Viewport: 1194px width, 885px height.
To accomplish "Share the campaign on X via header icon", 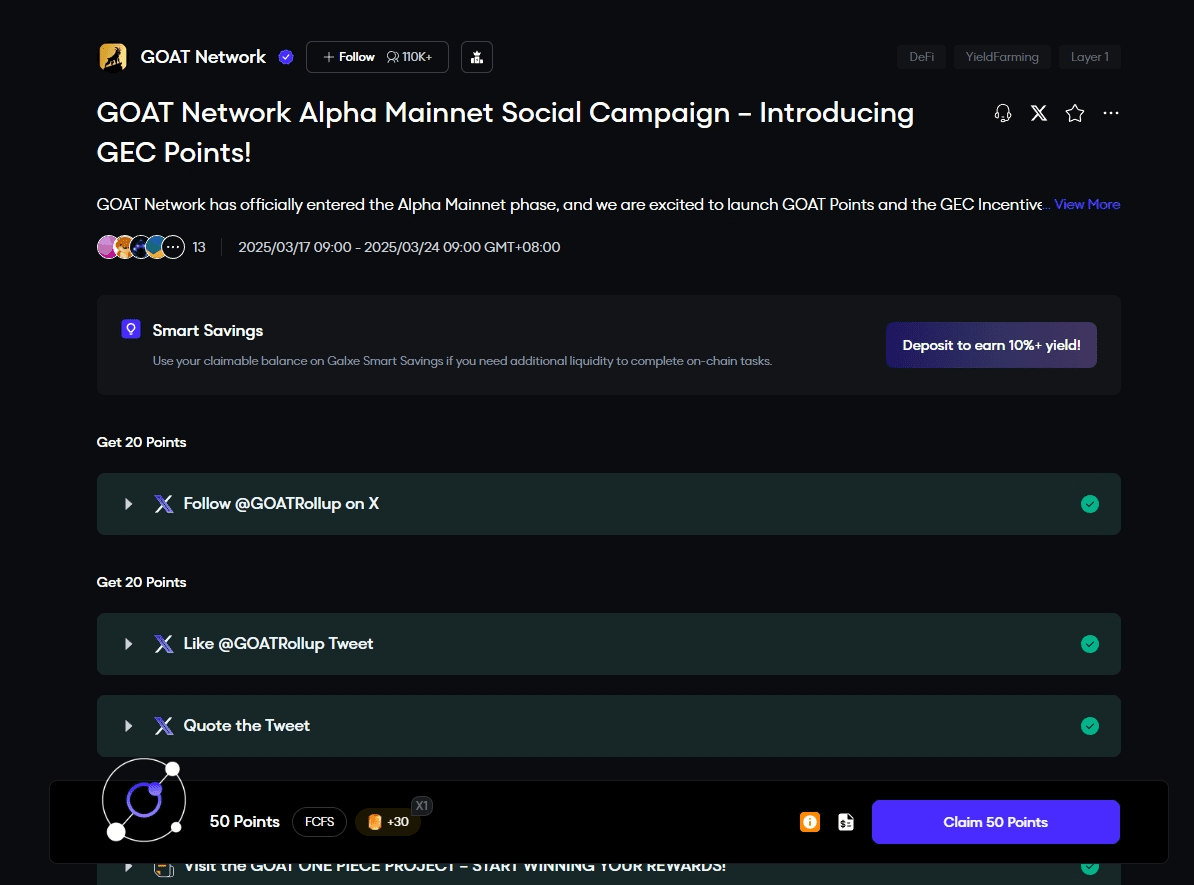I will point(1039,113).
